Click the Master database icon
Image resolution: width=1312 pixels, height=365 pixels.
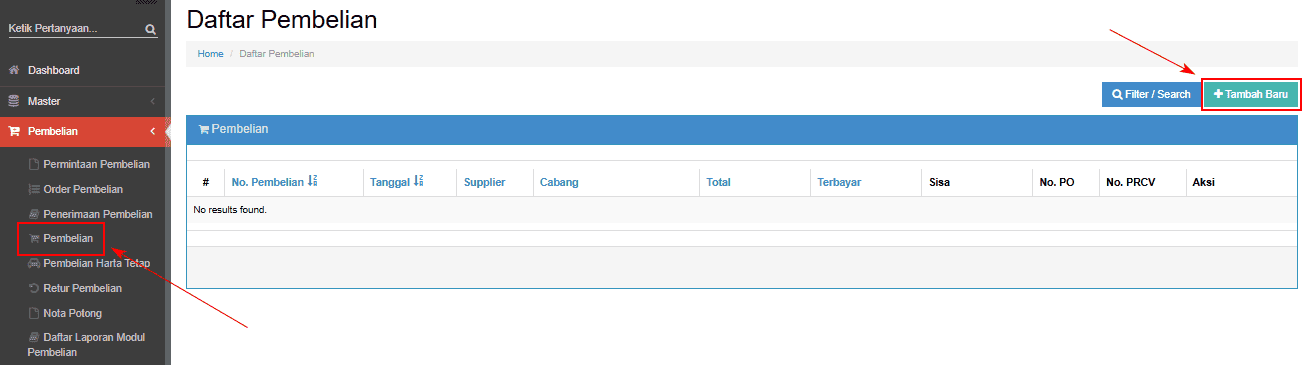click(14, 101)
